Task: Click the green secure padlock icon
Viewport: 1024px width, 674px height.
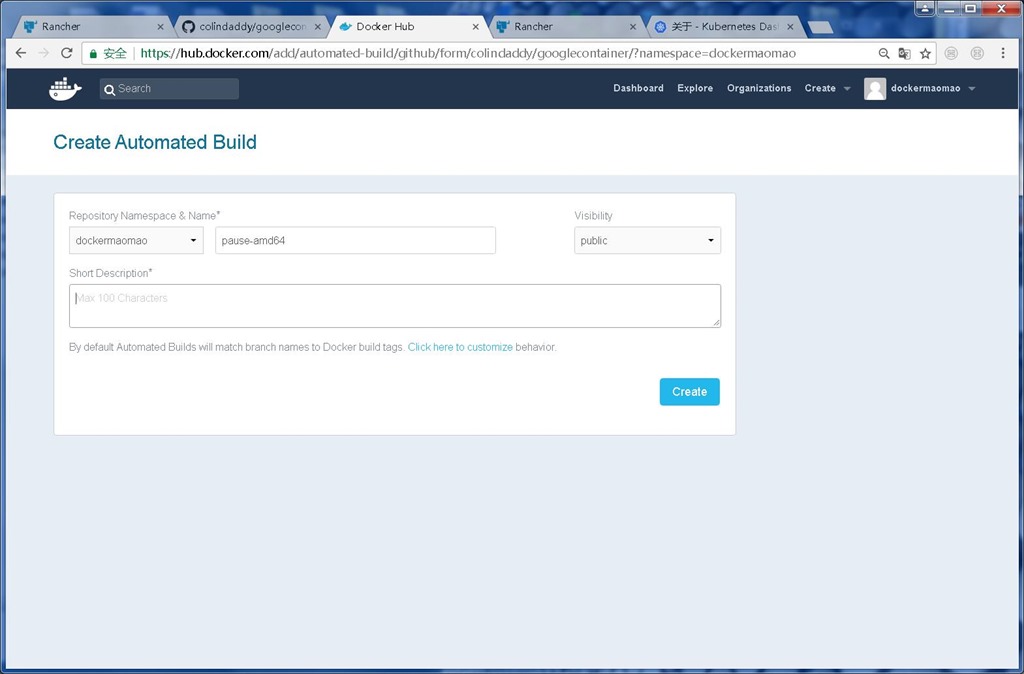Action: tap(93, 54)
